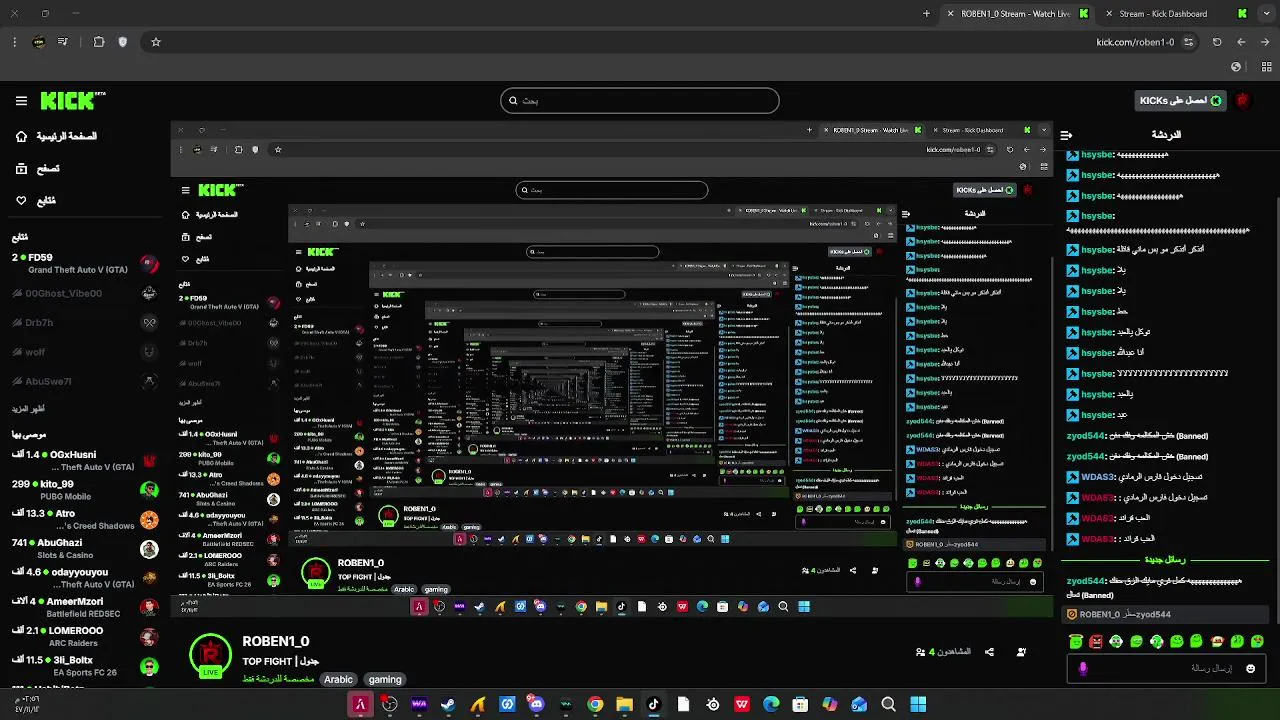Open browser media controls icon
This screenshot has height=720, width=1280.
click(x=63, y=42)
